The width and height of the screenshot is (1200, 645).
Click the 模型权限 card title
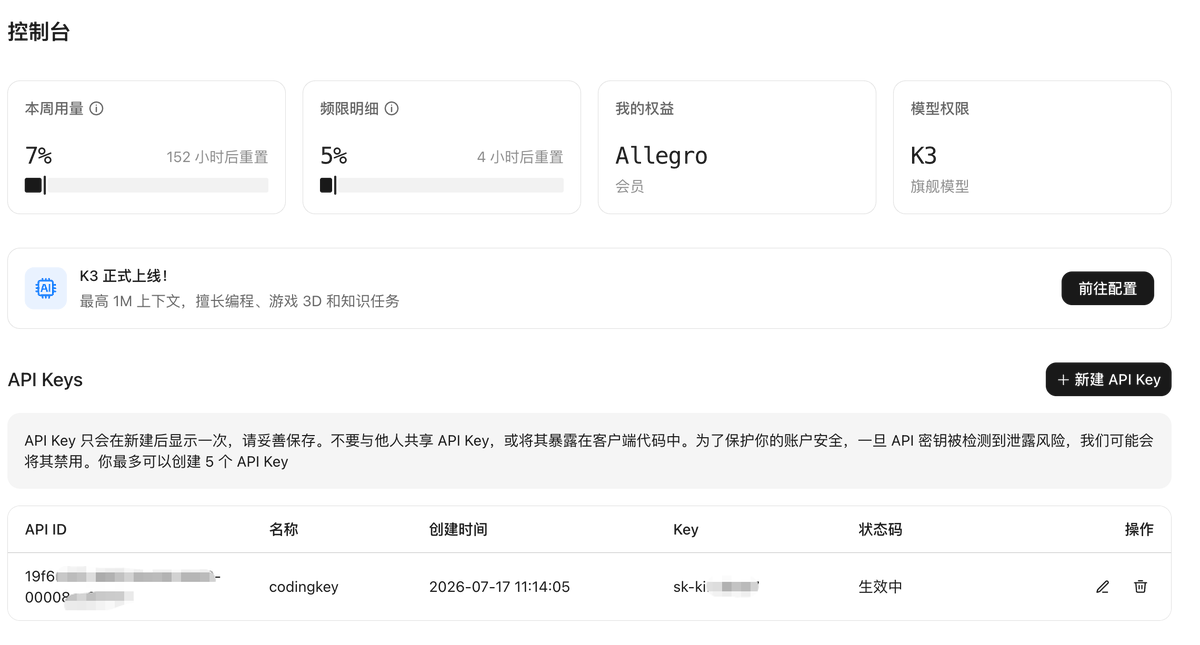940,108
